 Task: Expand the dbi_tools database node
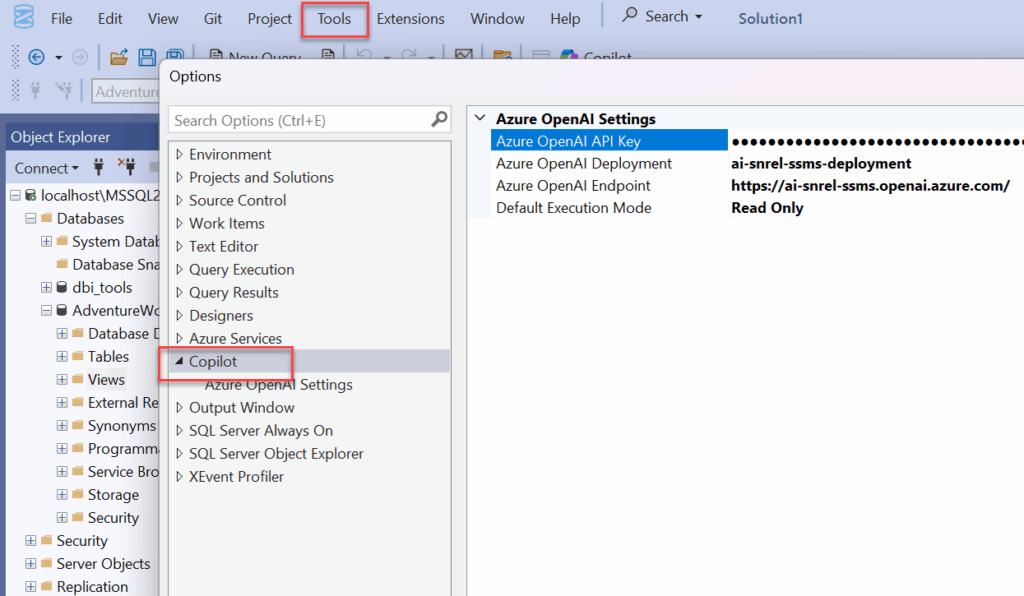pos(46,287)
